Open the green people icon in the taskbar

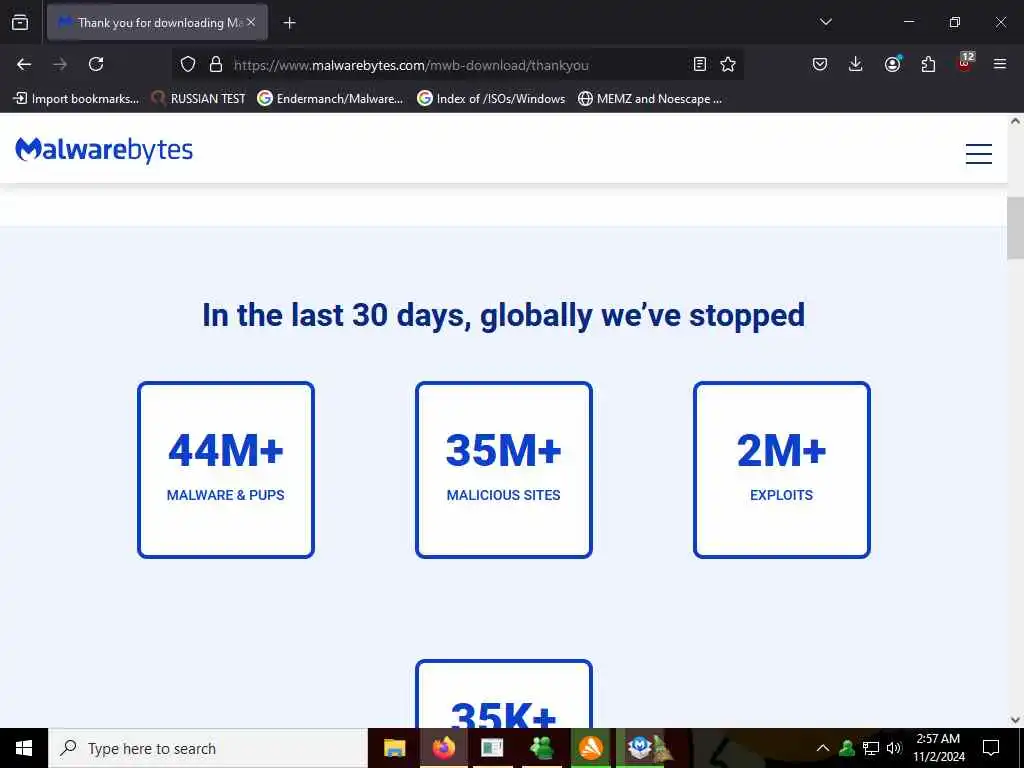tap(542, 748)
